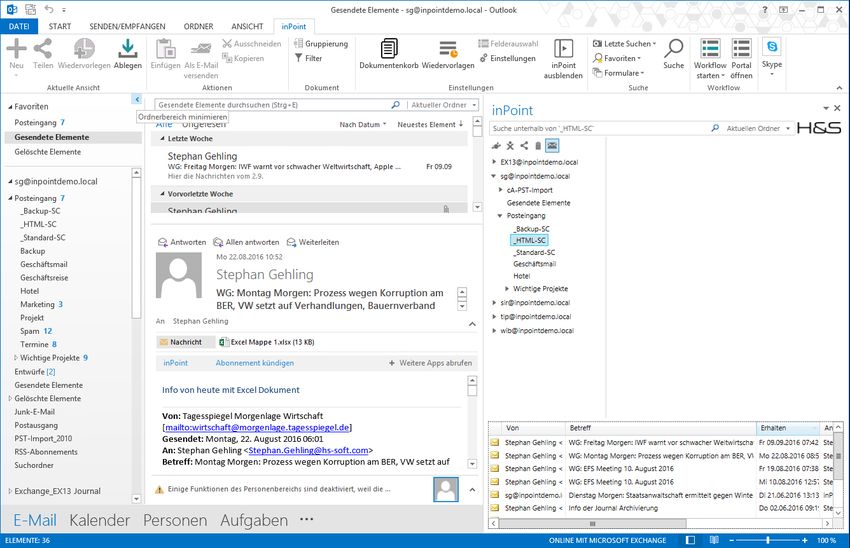
Task: Click the Weiterleiten button
Action: (313, 242)
